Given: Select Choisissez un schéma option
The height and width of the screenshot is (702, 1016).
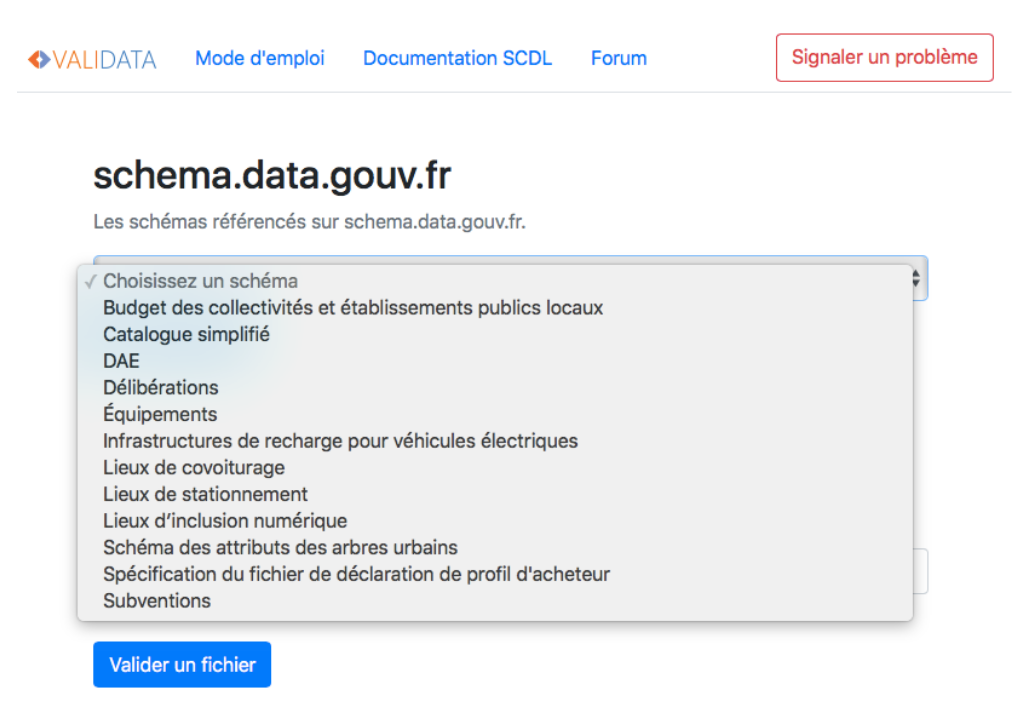Looking at the screenshot, I should [495, 281].
